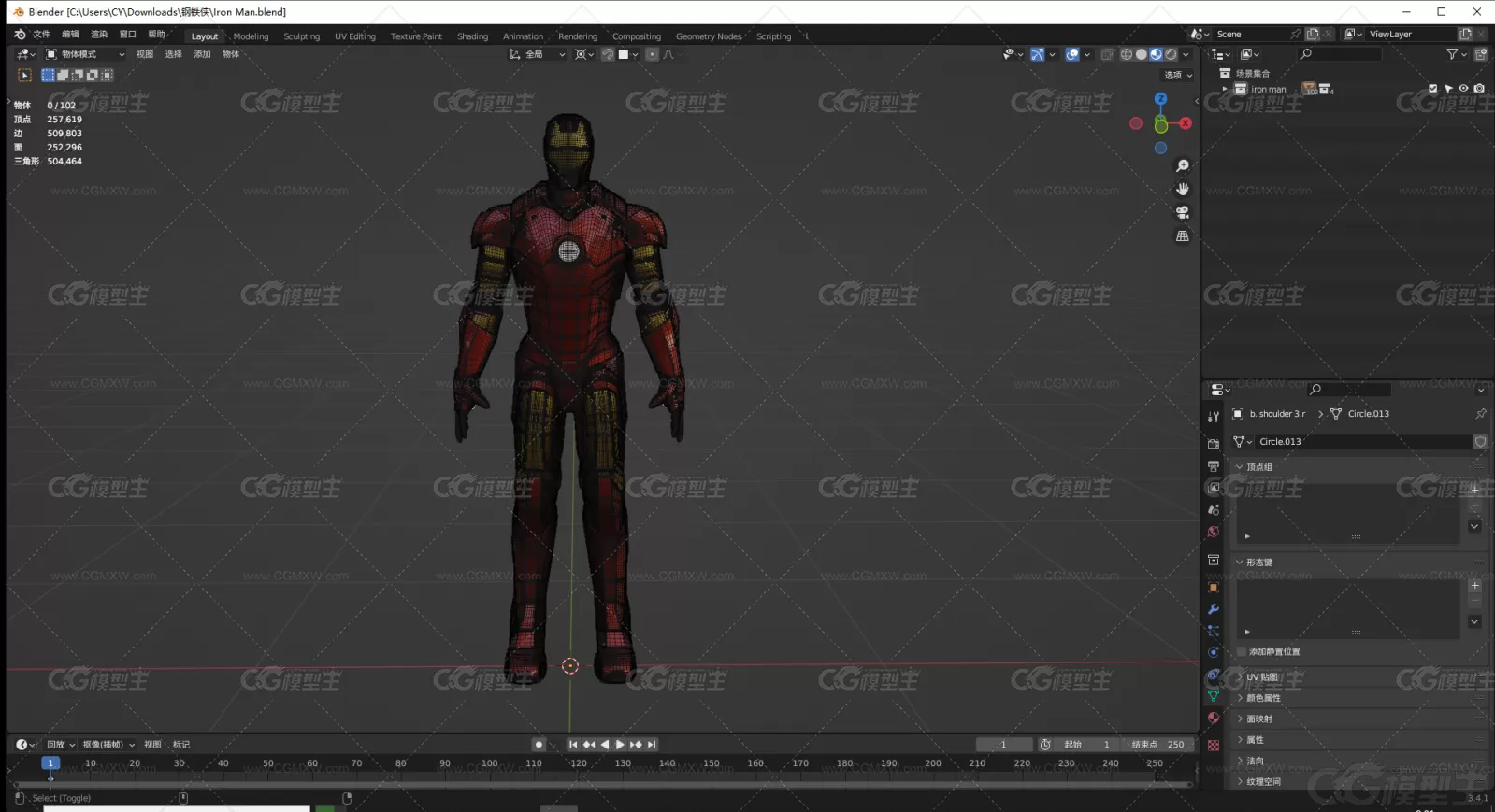
Task: Toggle timeline auto keying record button
Action: pos(539,745)
